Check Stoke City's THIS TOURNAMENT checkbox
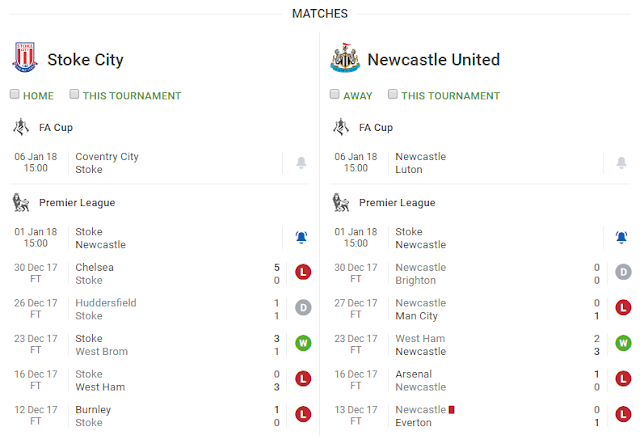 [x=75, y=95]
